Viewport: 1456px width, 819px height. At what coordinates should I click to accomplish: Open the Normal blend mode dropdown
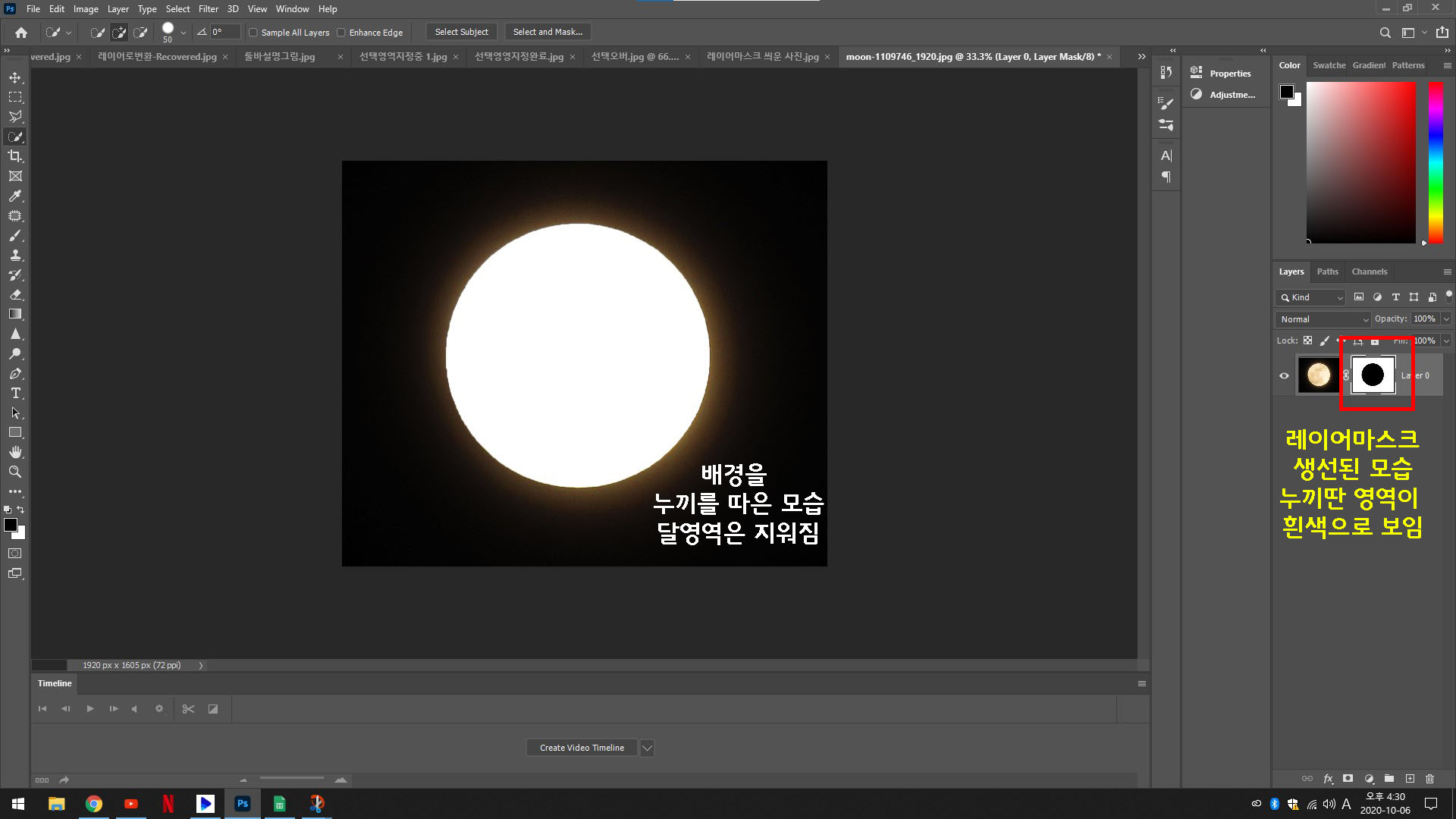click(1324, 319)
